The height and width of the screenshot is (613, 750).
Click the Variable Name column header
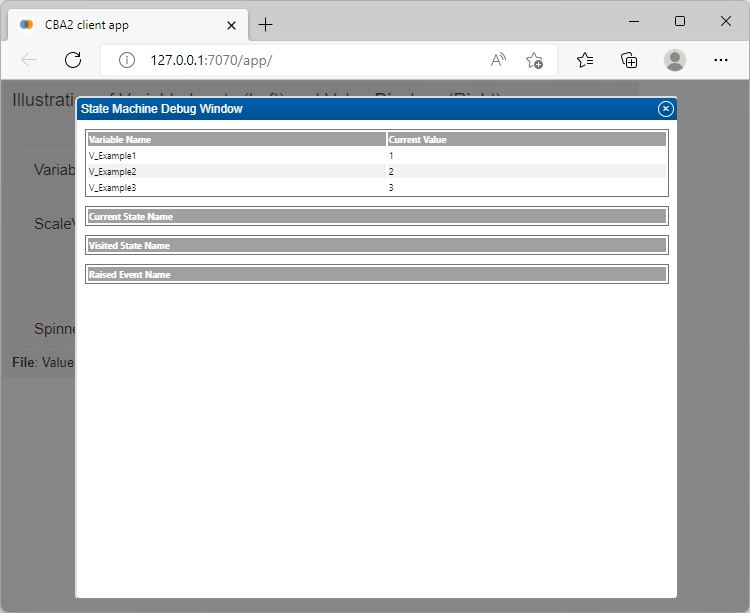point(236,139)
